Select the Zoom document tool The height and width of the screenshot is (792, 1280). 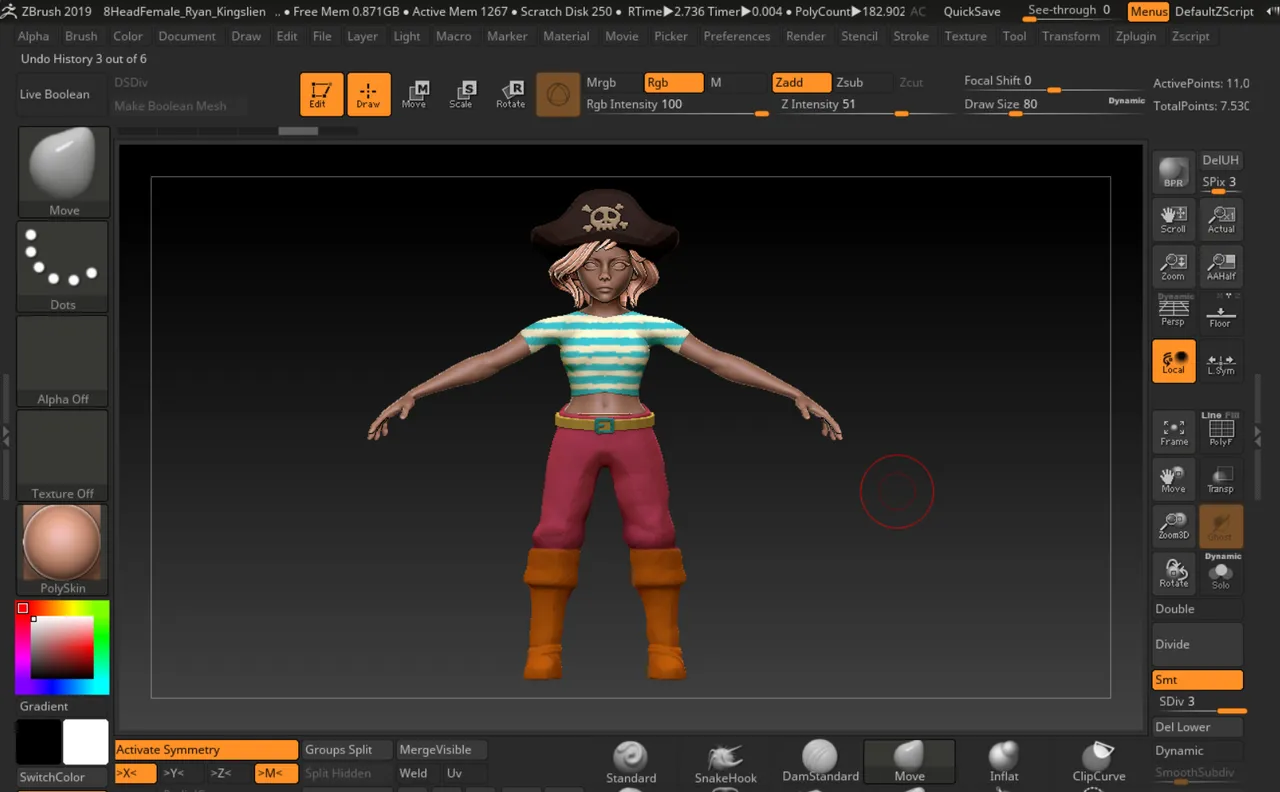1173,266
